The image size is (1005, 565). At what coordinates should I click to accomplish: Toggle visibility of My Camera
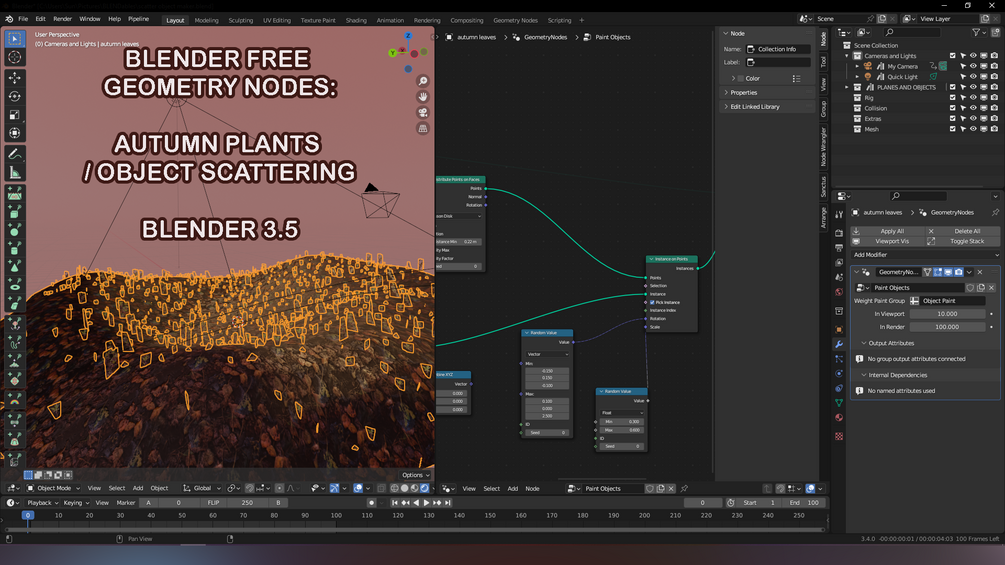[973, 67]
